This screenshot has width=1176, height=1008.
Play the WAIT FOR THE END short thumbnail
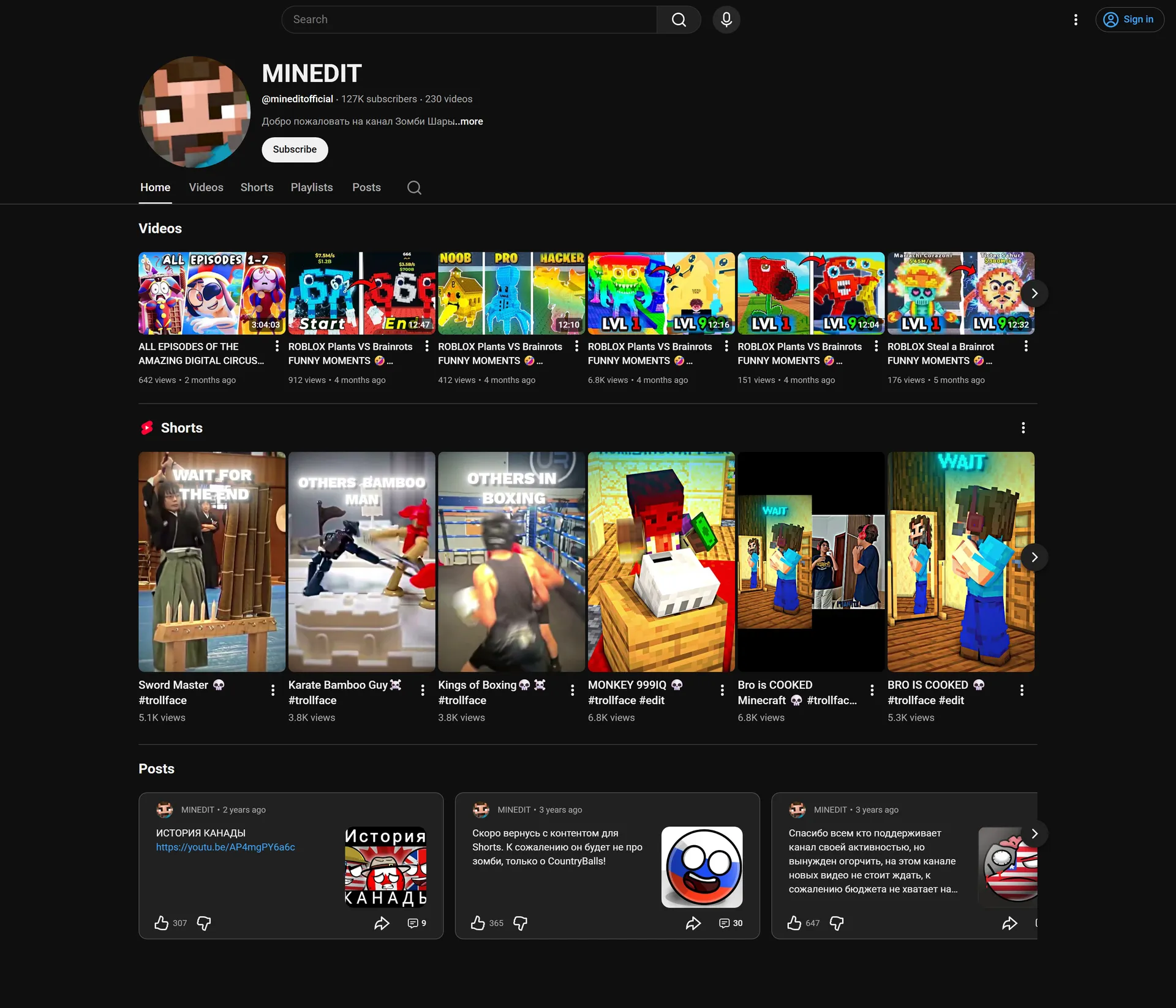(212, 562)
